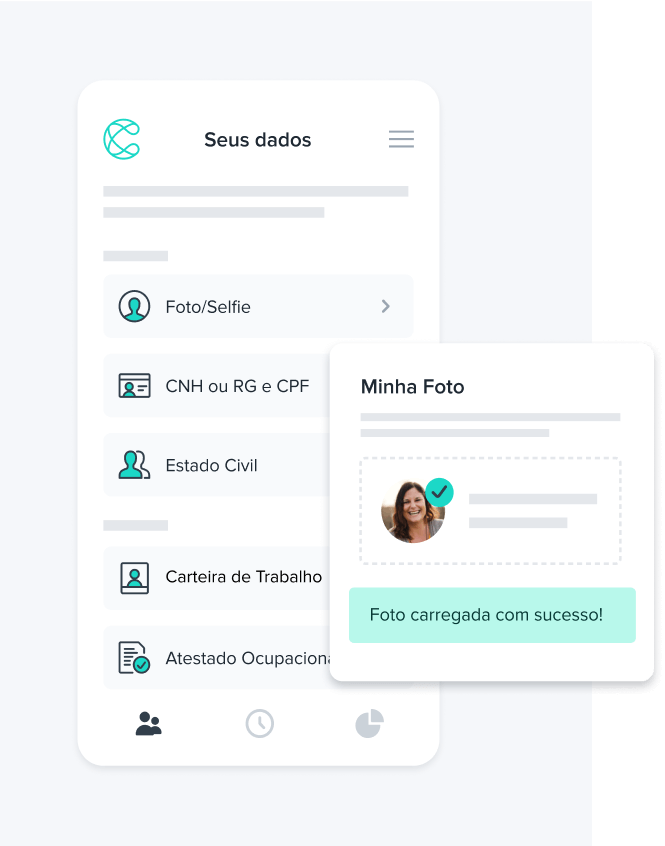
Task: Open Carteira de Trabalho entry
Action: [216, 578]
